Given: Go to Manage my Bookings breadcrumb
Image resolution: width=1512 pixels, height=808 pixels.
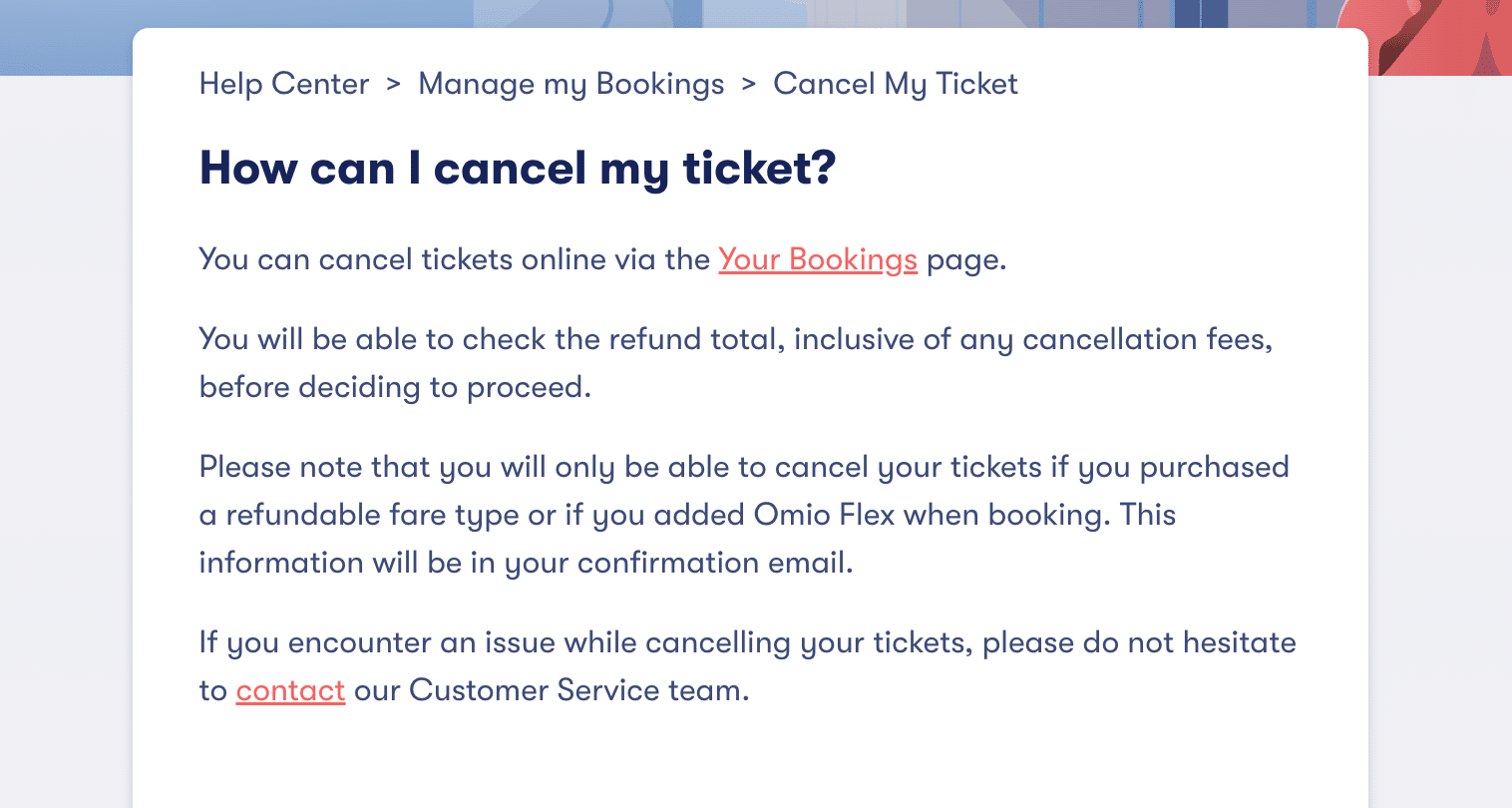Looking at the screenshot, I should click(x=570, y=84).
